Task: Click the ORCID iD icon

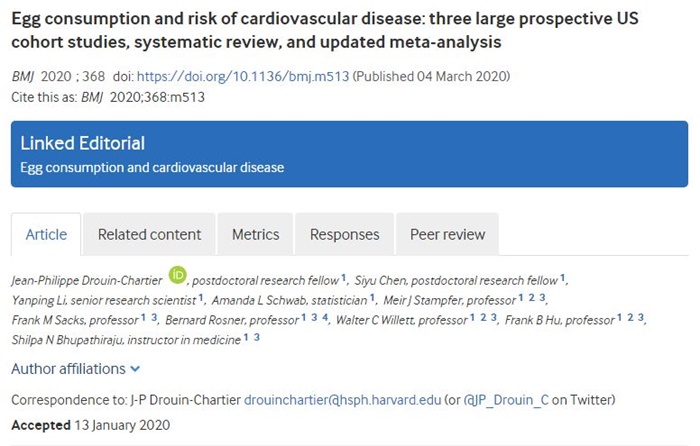Action: point(178,275)
